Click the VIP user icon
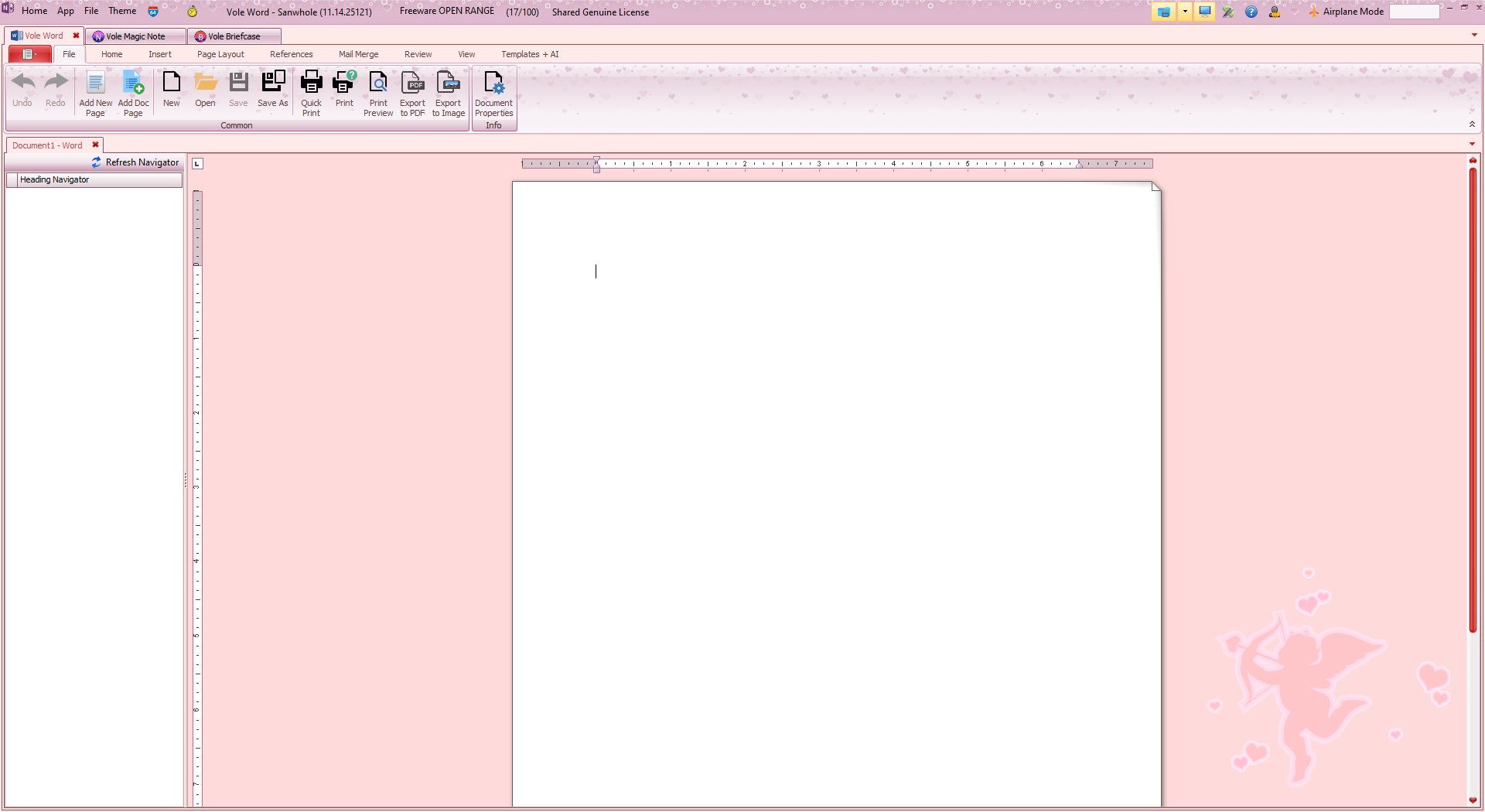Image resolution: width=1485 pixels, height=812 pixels. (x=1274, y=12)
